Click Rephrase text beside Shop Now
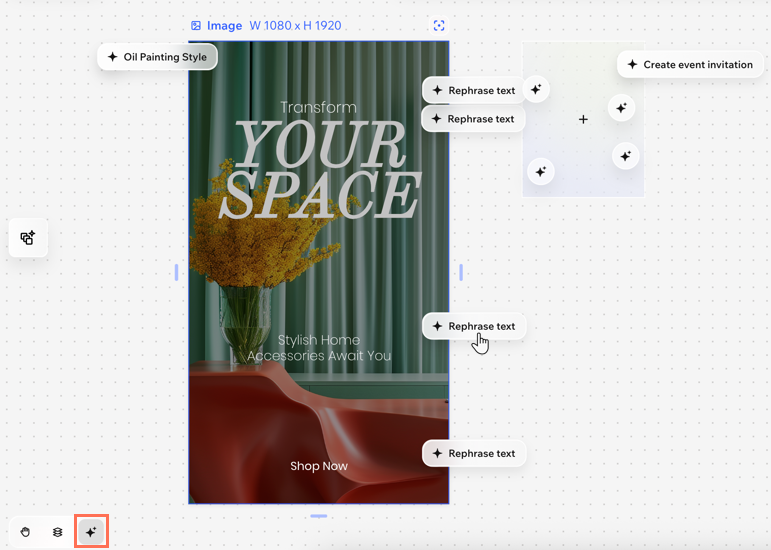 pos(474,453)
